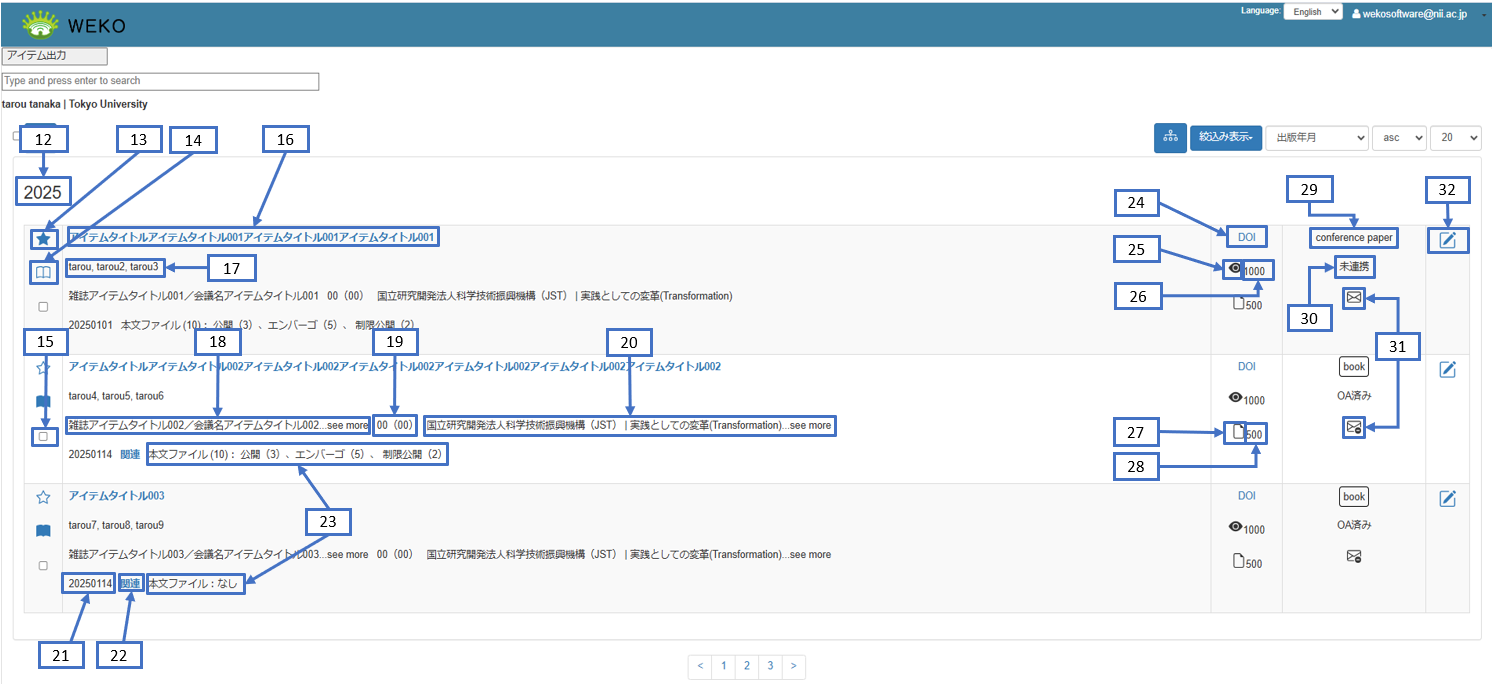Click the search input field

point(160,81)
